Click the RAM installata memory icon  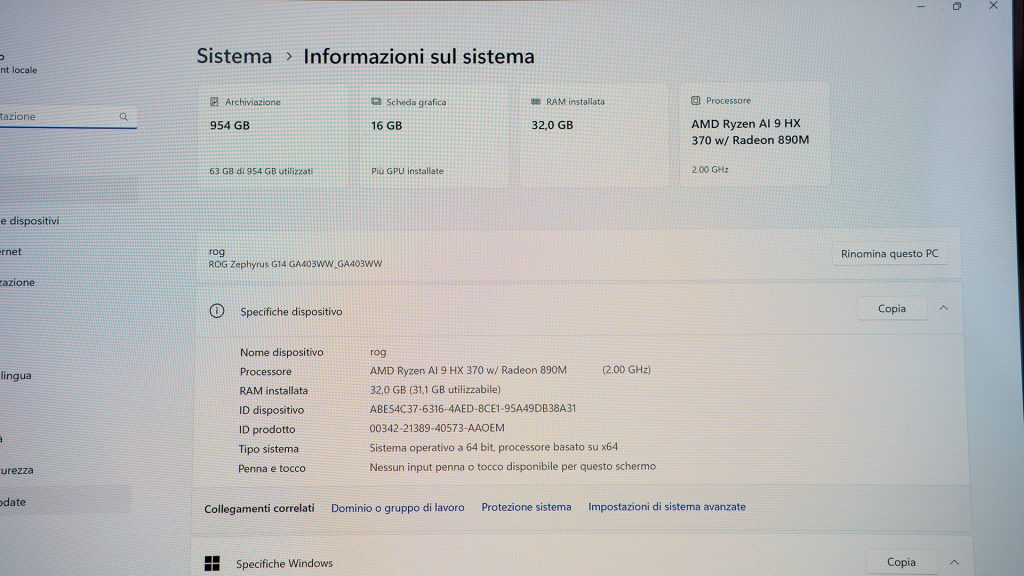click(536, 102)
